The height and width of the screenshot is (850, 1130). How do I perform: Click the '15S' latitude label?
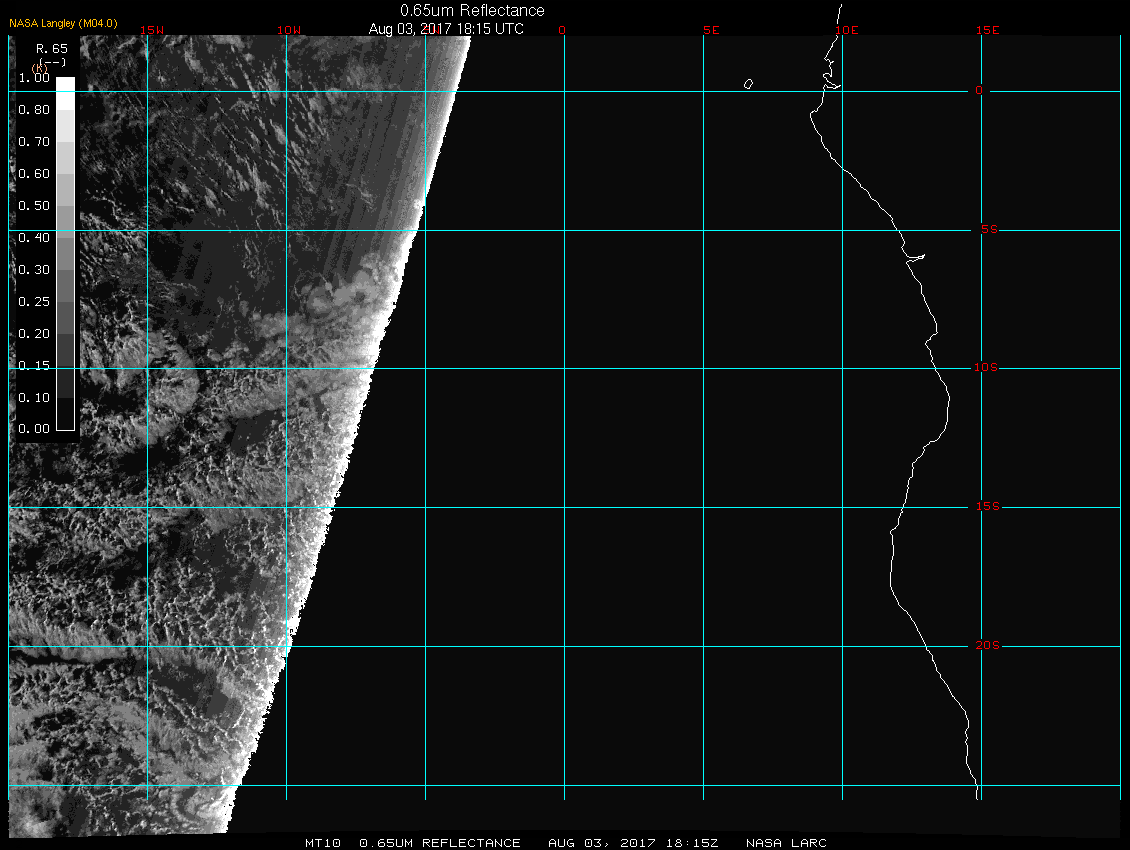[988, 506]
